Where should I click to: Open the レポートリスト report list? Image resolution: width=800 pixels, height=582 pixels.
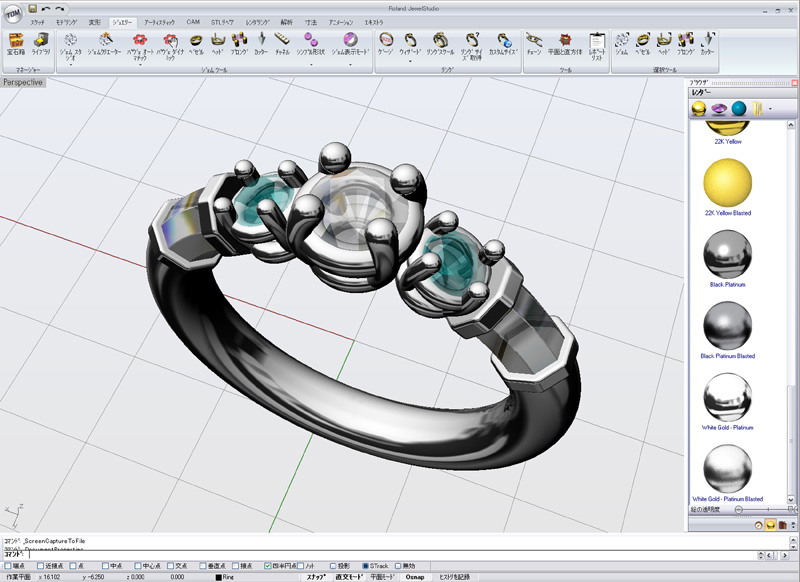point(597,43)
